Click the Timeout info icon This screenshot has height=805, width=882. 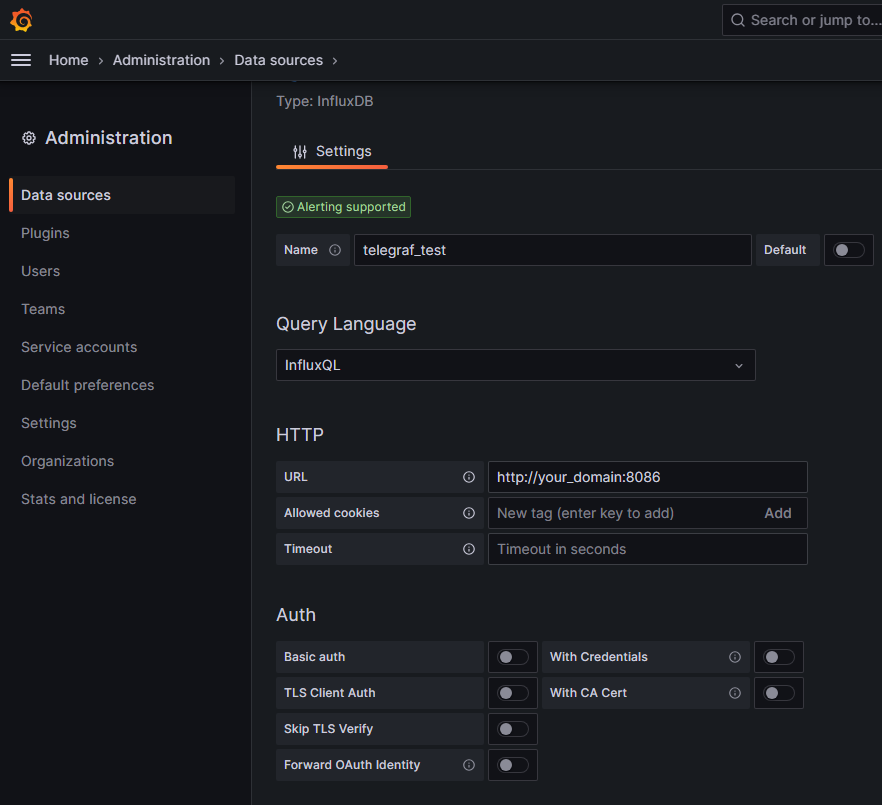pos(469,549)
